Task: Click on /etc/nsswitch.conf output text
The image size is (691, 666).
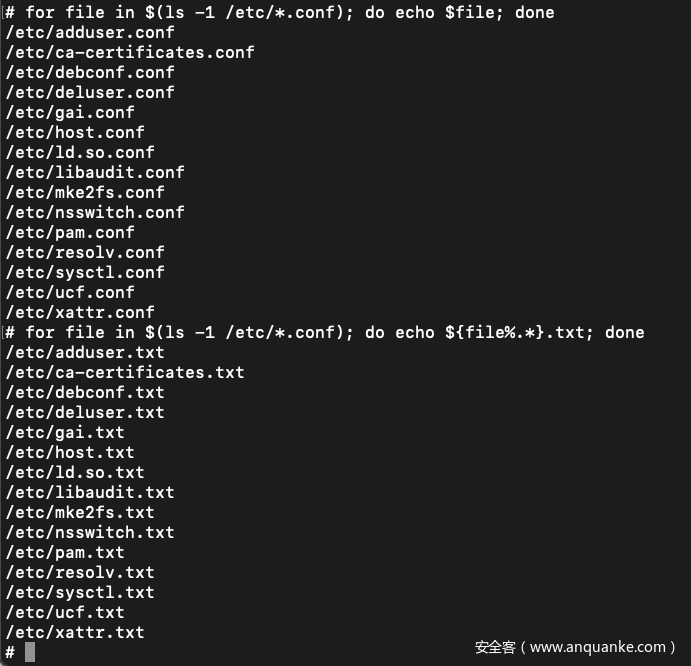Action: [x=95, y=212]
